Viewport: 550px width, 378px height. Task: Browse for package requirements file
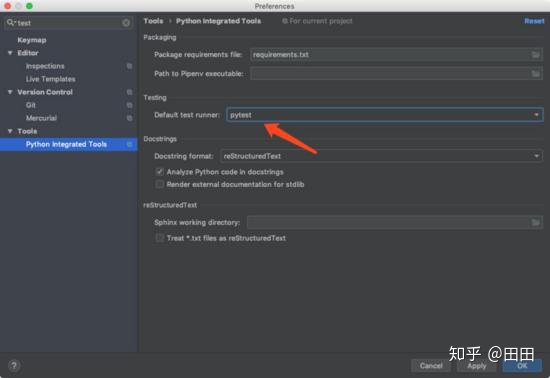tap(535, 55)
